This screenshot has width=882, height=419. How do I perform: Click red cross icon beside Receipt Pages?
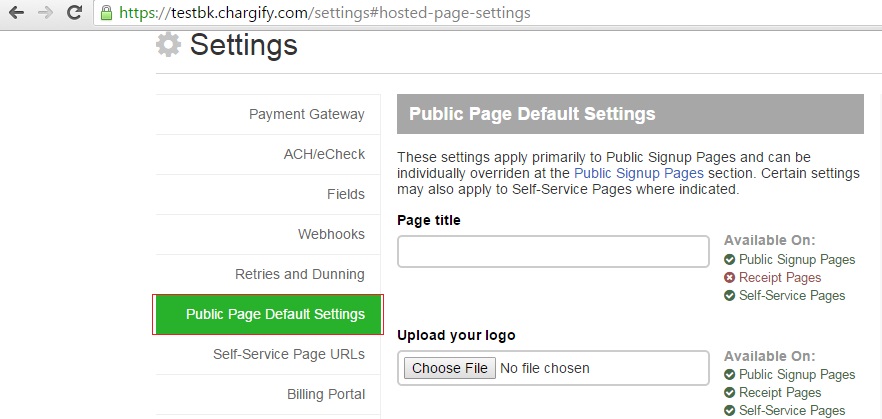click(x=730, y=278)
